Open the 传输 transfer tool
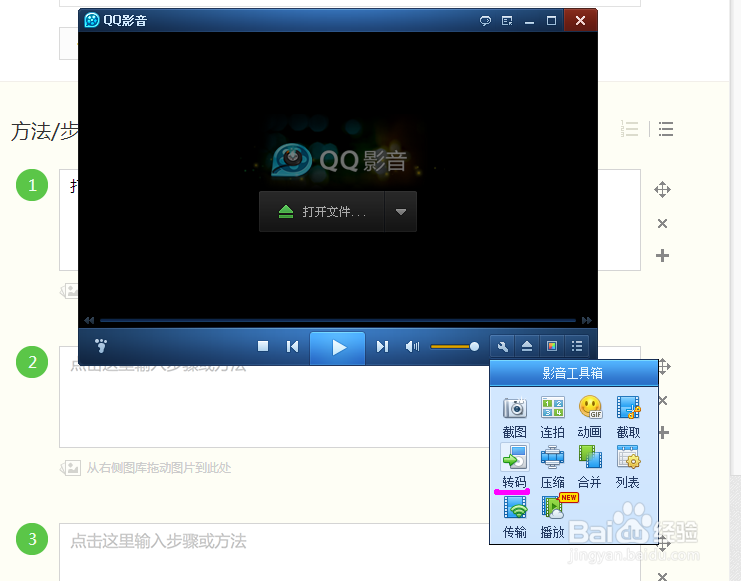The image size is (741, 581). click(514, 517)
